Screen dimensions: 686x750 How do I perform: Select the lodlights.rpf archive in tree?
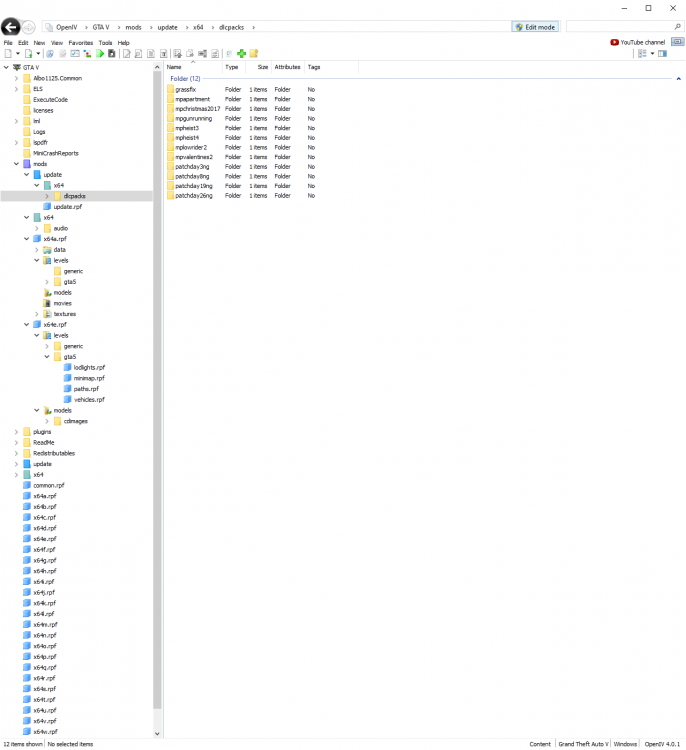(x=84, y=367)
